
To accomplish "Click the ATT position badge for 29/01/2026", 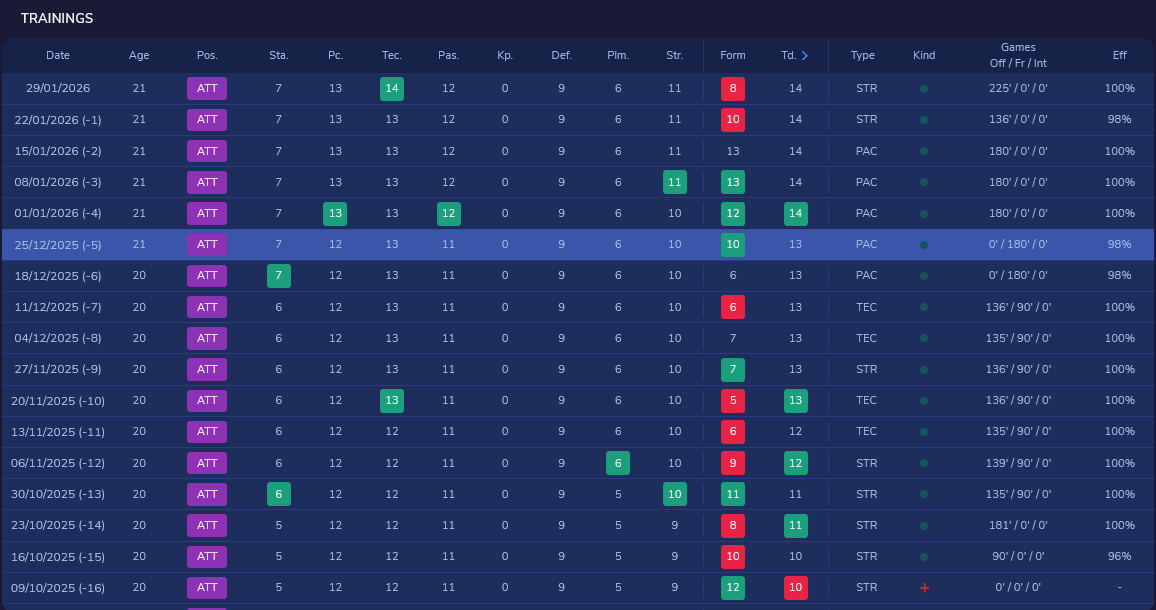I will pos(207,89).
